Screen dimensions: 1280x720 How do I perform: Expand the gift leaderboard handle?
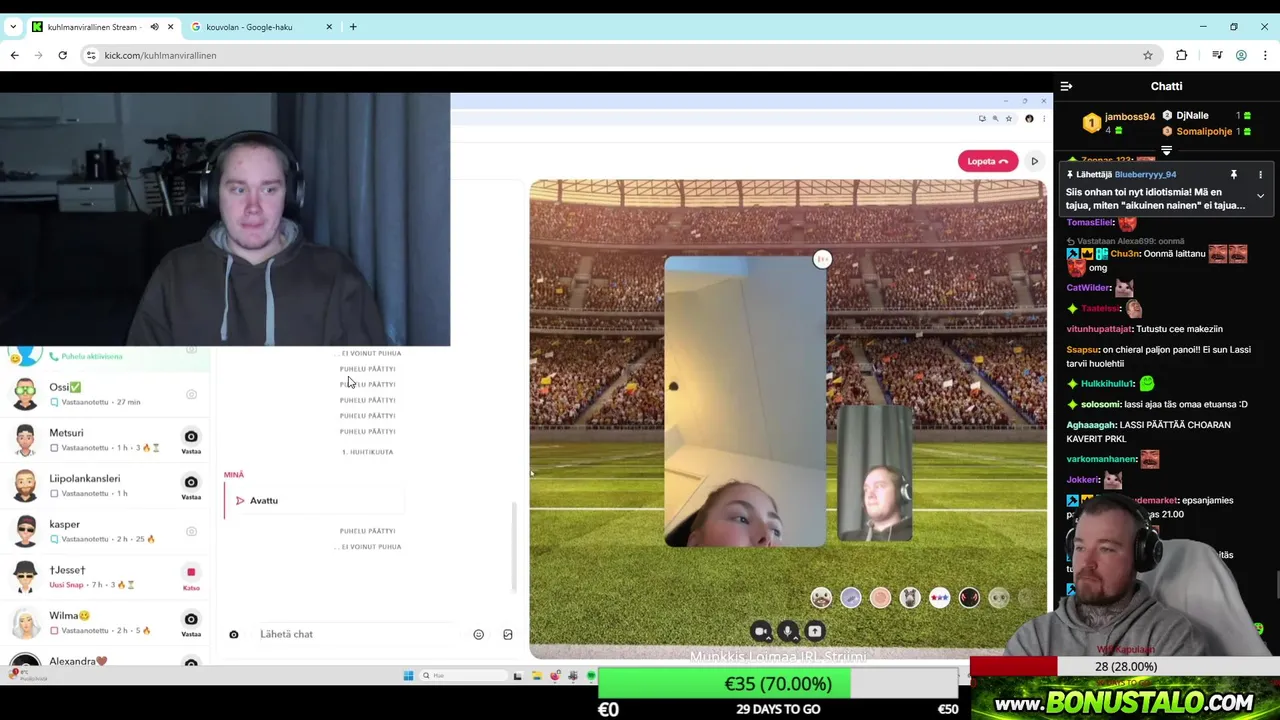(x=1166, y=150)
